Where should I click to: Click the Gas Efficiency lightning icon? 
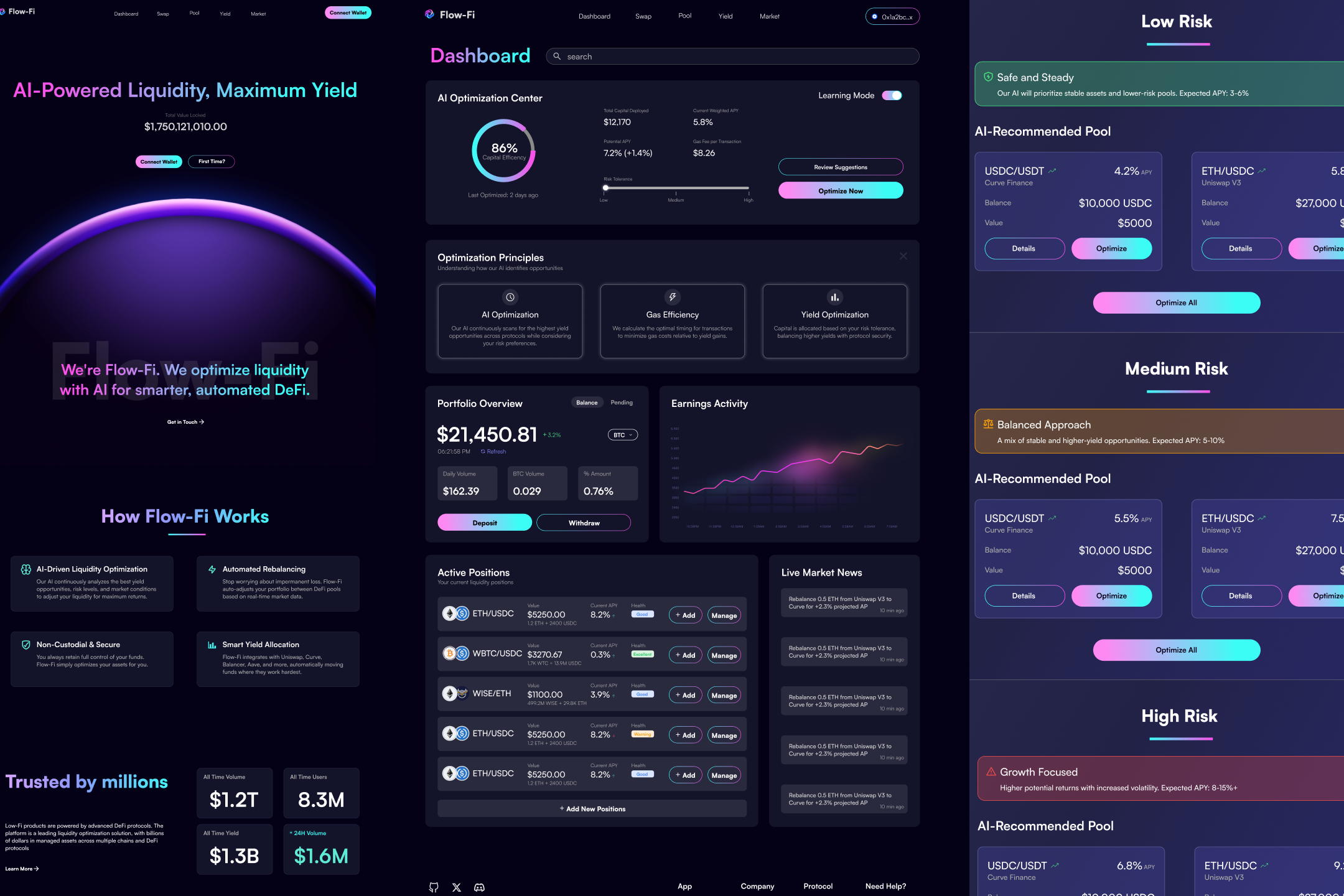672,297
